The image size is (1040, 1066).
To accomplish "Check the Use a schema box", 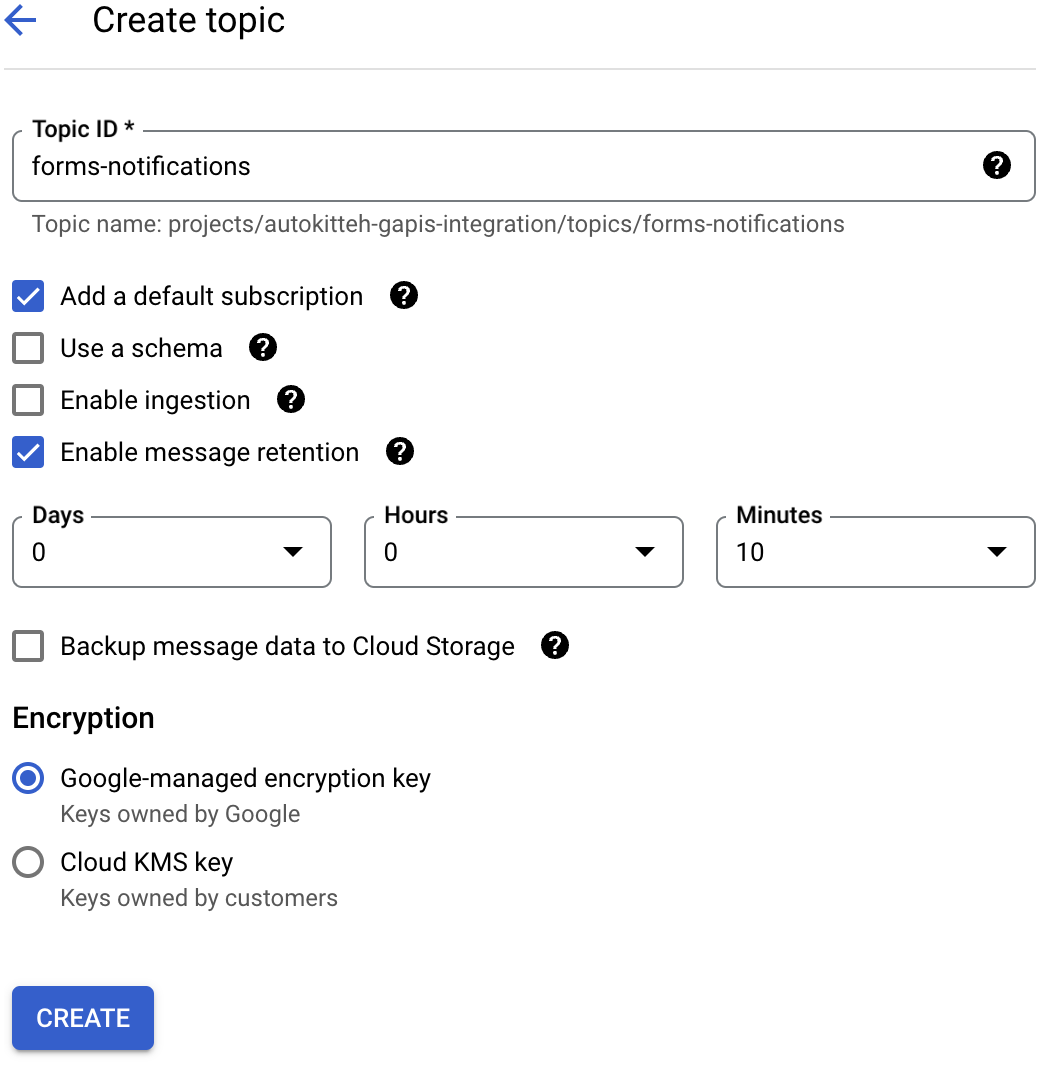I will (x=28, y=348).
